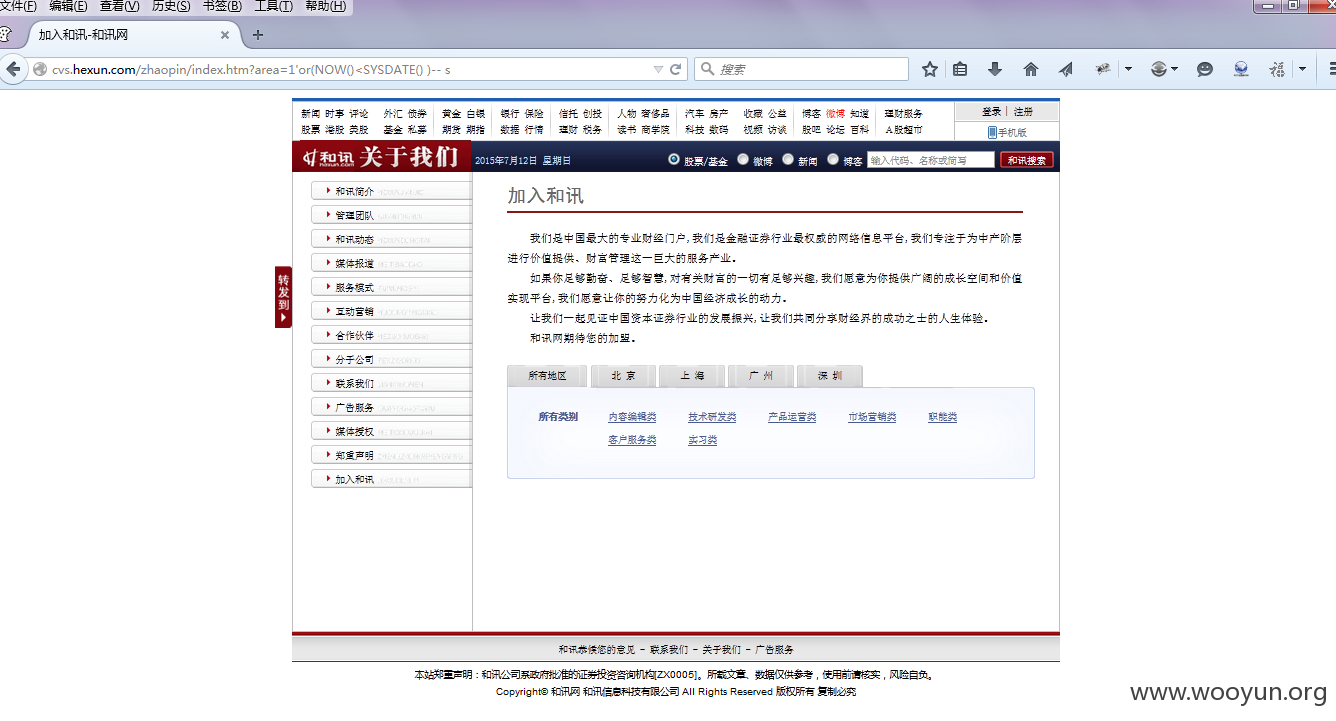Open the 合作伙伴 sidebar item
The width and height of the screenshot is (1336, 721).
pos(391,335)
